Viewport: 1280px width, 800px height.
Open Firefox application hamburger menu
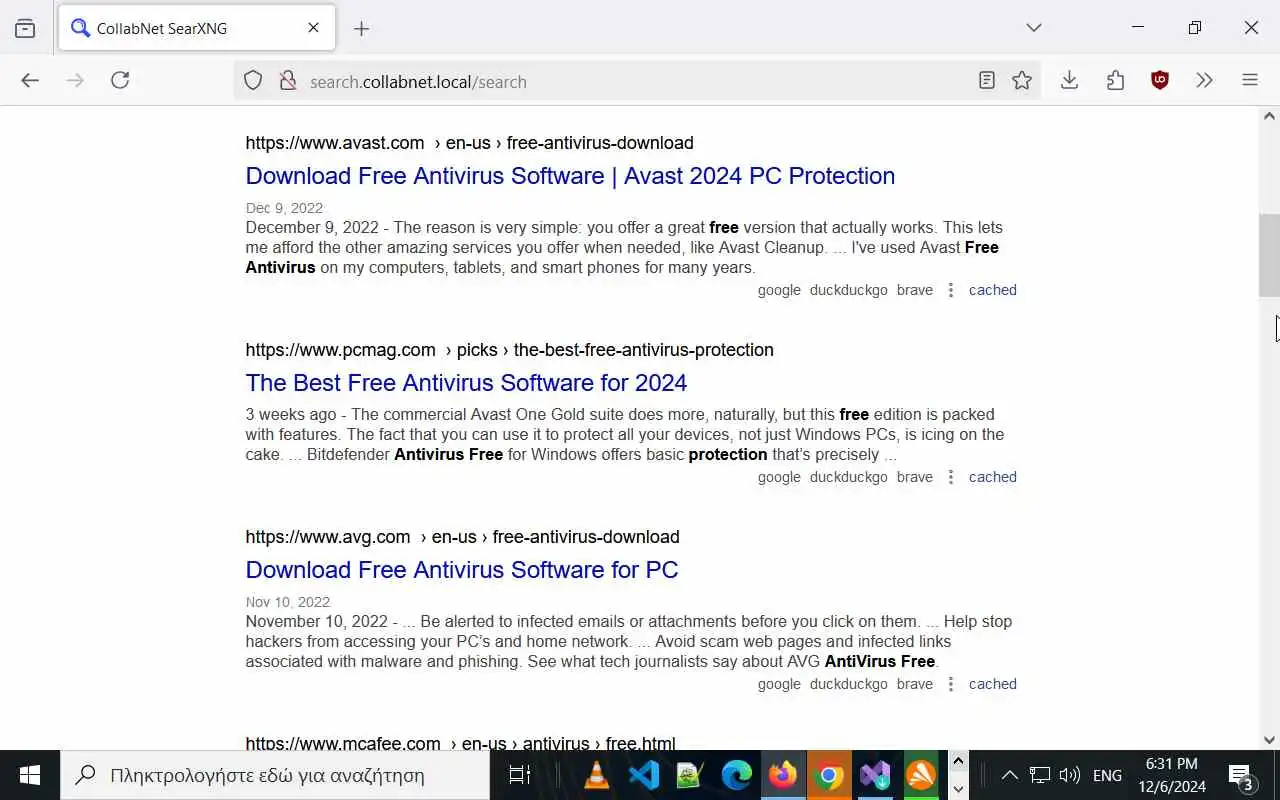1250,81
